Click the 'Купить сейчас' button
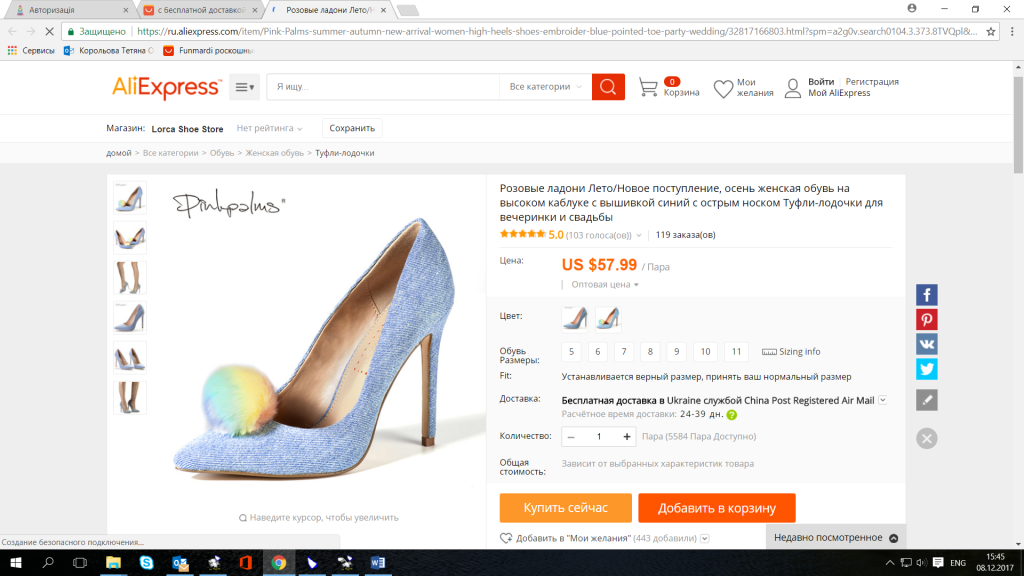The height and width of the screenshot is (576, 1024). tap(565, 508)
